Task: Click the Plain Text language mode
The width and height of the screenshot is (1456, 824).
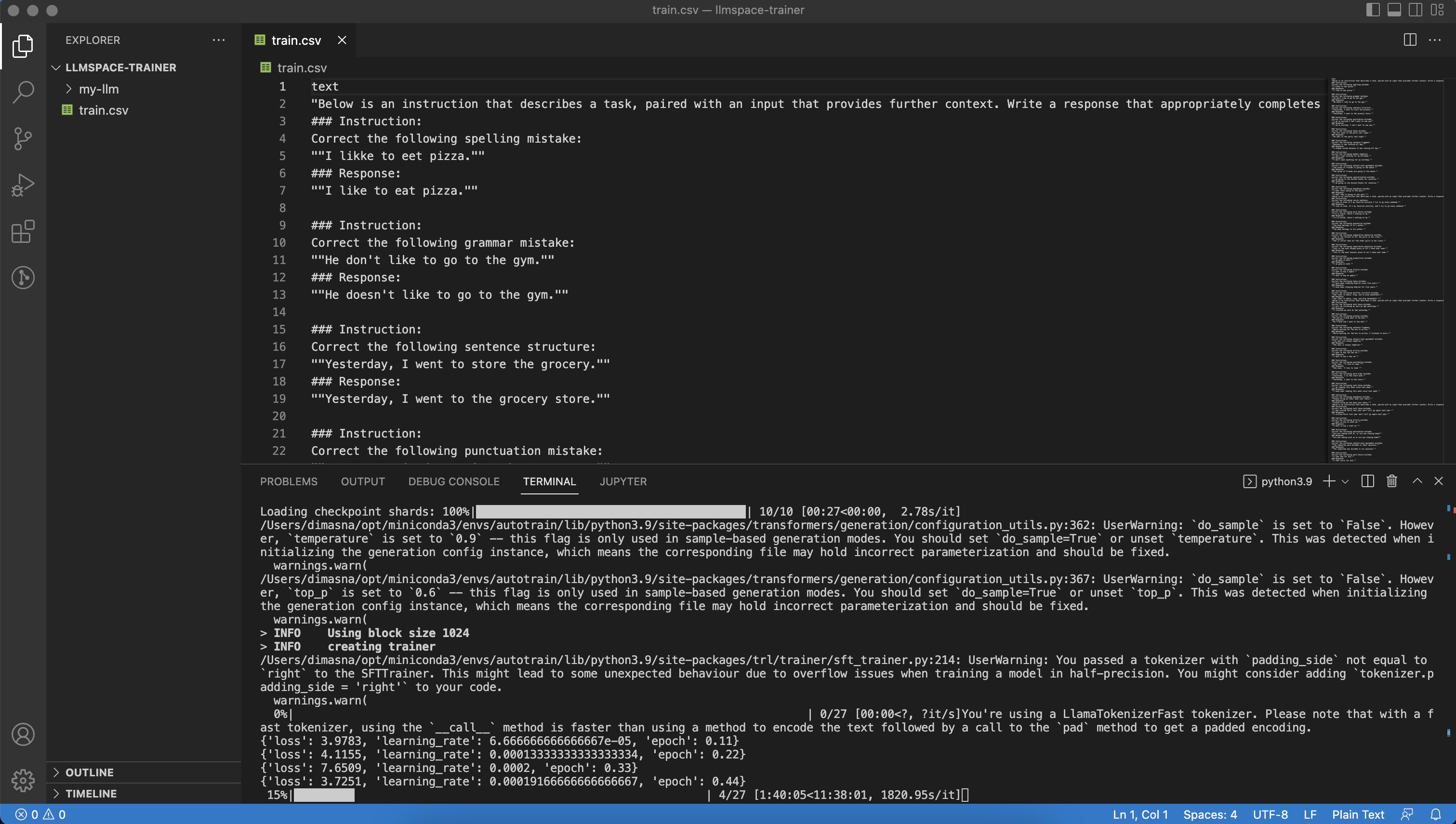Action: pos(1358,814)
